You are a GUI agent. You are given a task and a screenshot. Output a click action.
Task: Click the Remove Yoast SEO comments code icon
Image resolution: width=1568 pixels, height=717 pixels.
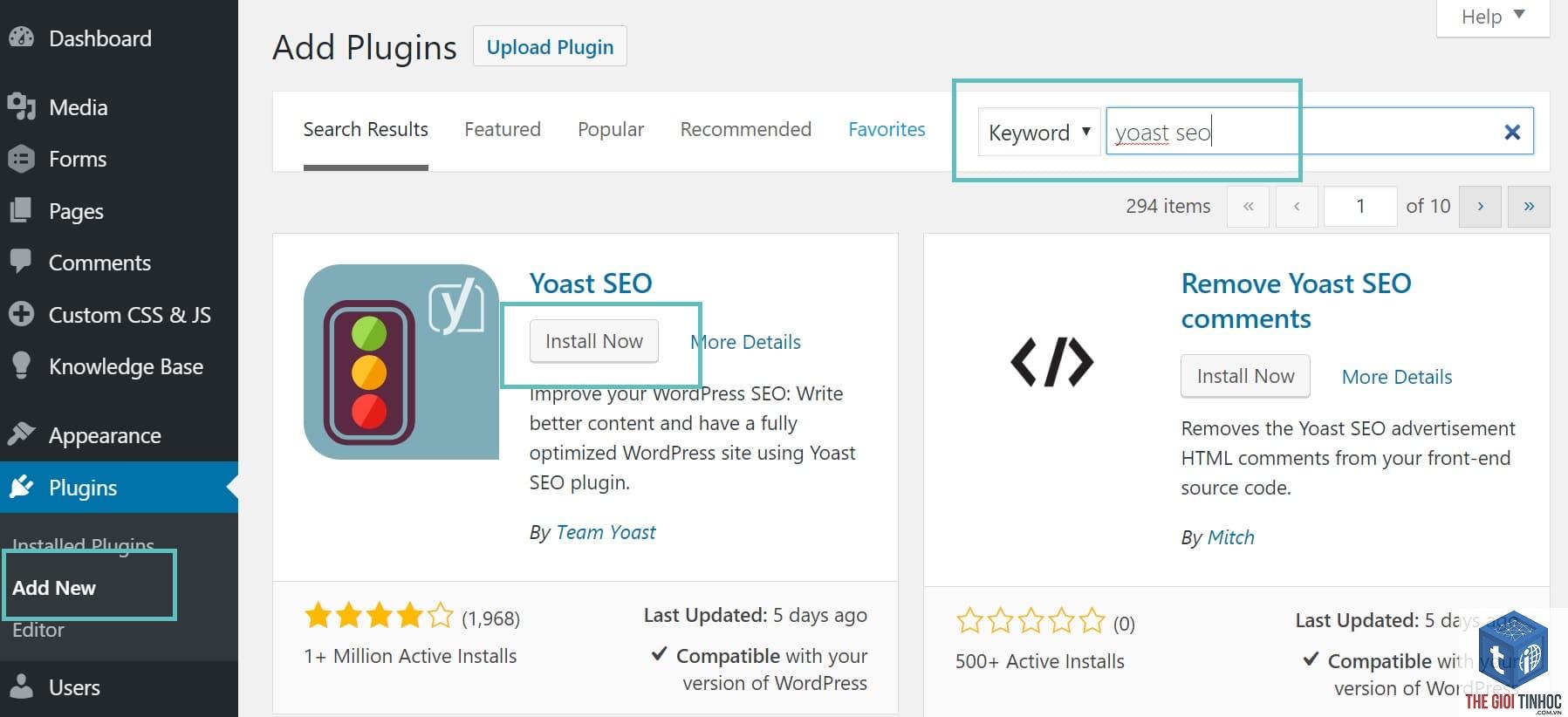1051,362
